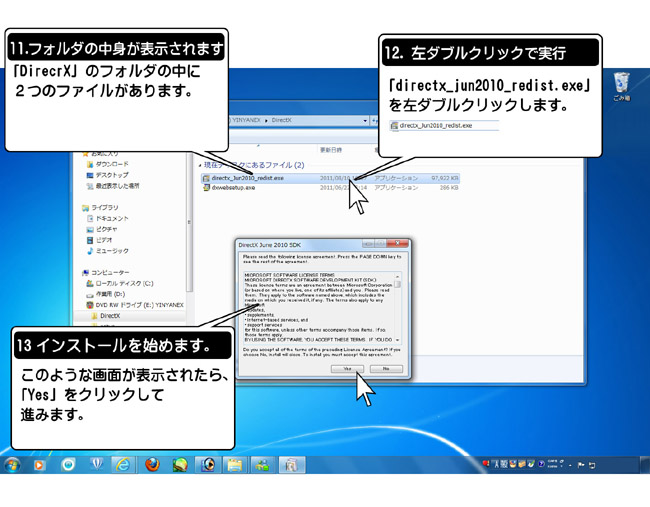Open the Recycle Bin desktop icon
The height and width of the screenshot is (507, 650).
[621, 87]
